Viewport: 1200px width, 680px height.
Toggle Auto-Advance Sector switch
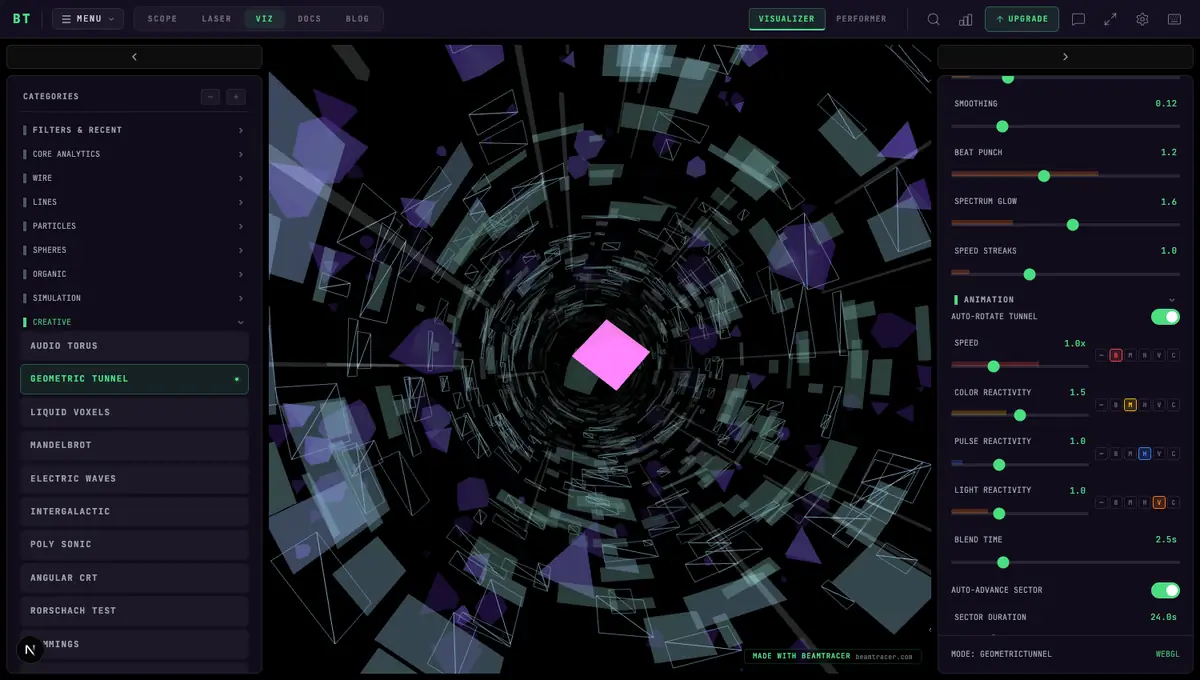[x=1165, y=590]
